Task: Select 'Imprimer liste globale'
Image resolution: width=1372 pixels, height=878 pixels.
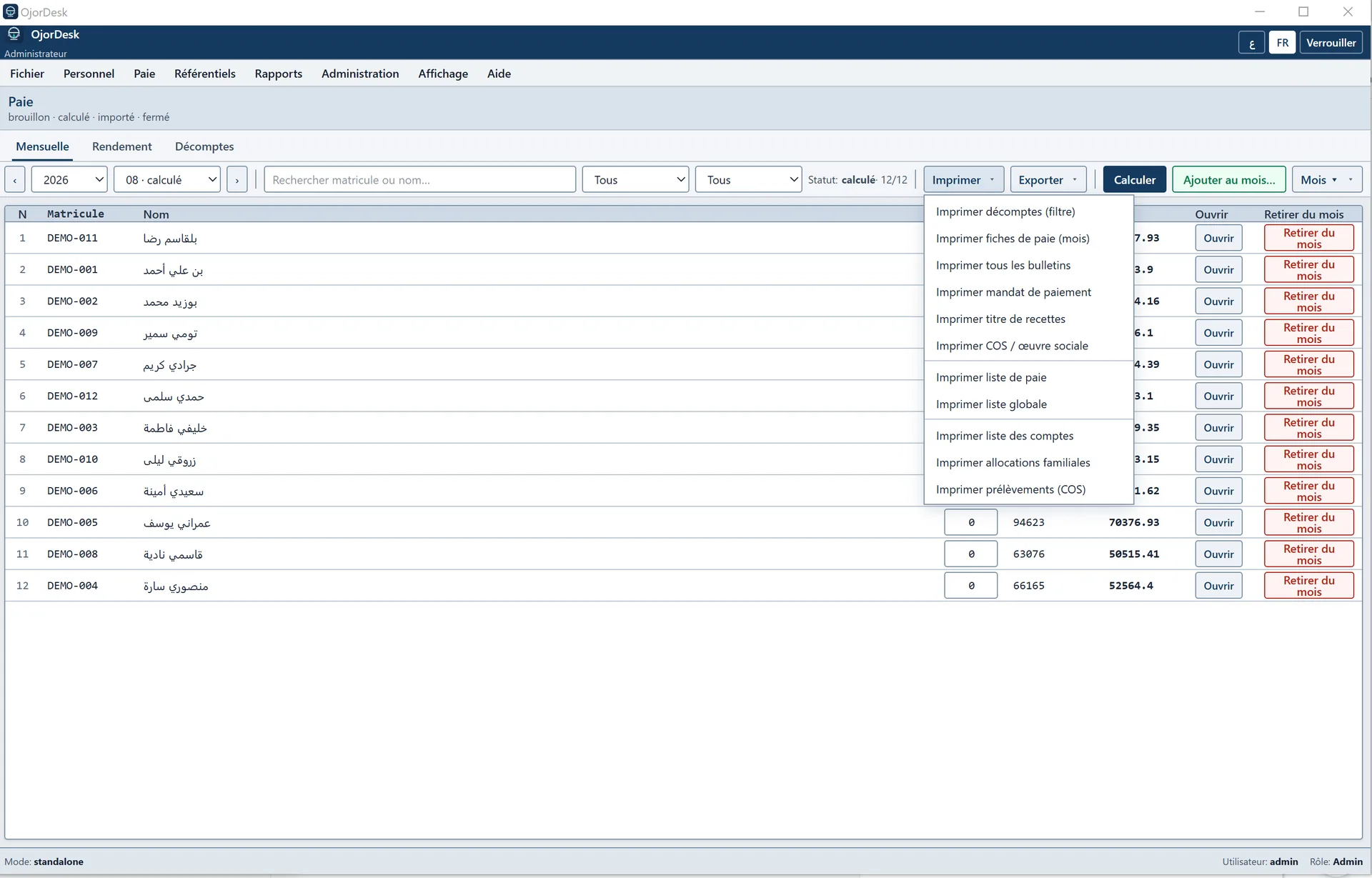Action: [1028, 404]
